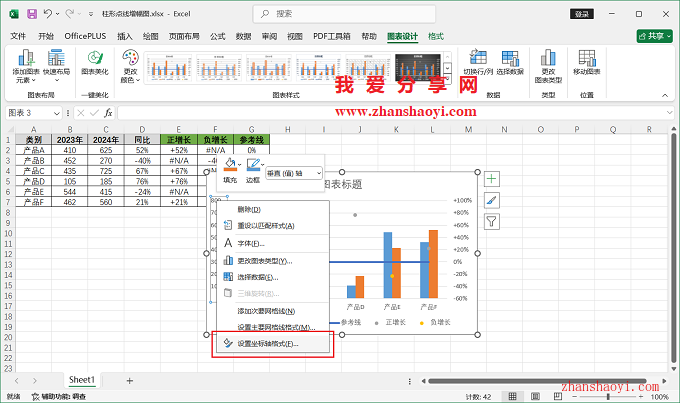680x403 pixels.
Task: Open Change Colors (更改颜色) palette
Action: (130, 66)
